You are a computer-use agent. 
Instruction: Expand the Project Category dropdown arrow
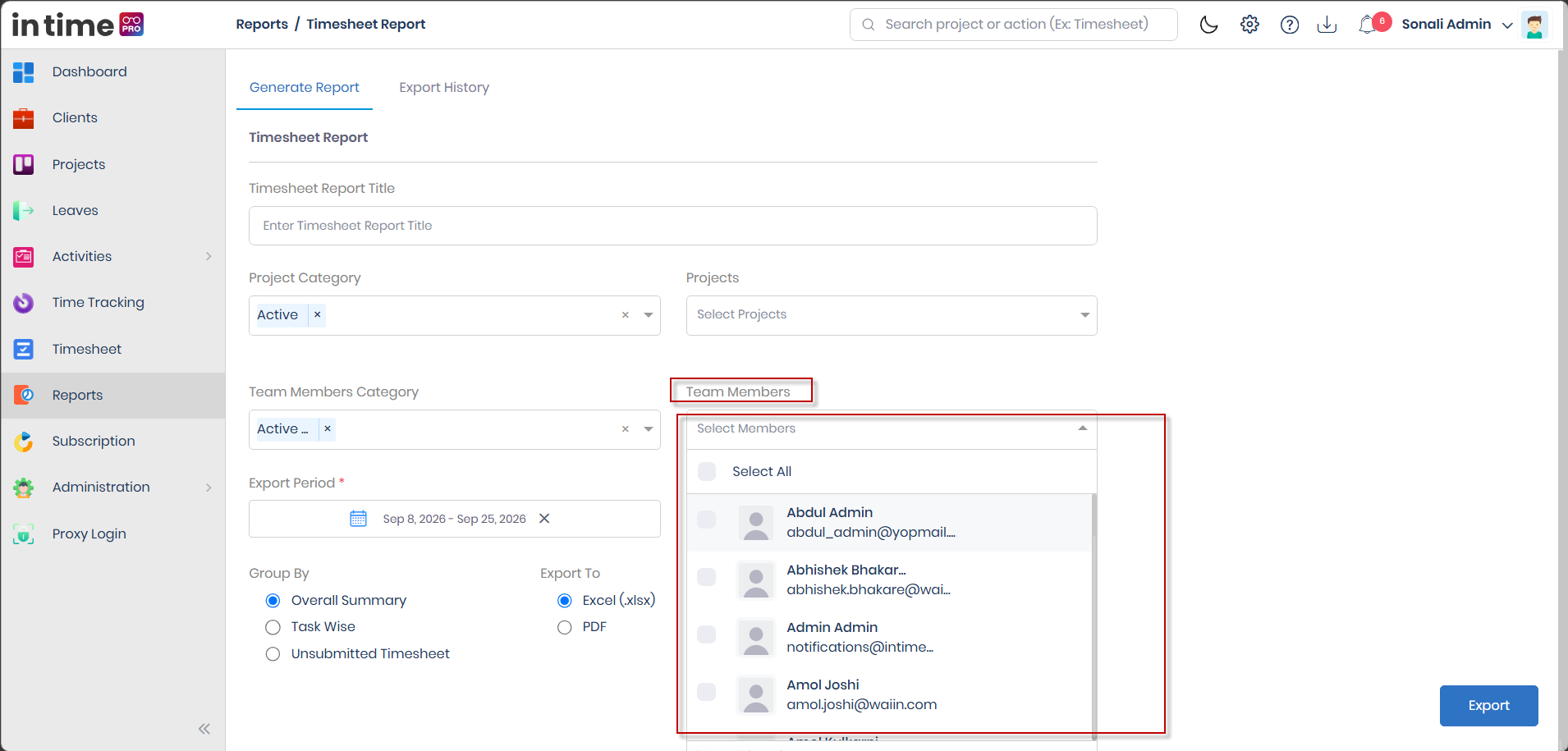[649, 315]
